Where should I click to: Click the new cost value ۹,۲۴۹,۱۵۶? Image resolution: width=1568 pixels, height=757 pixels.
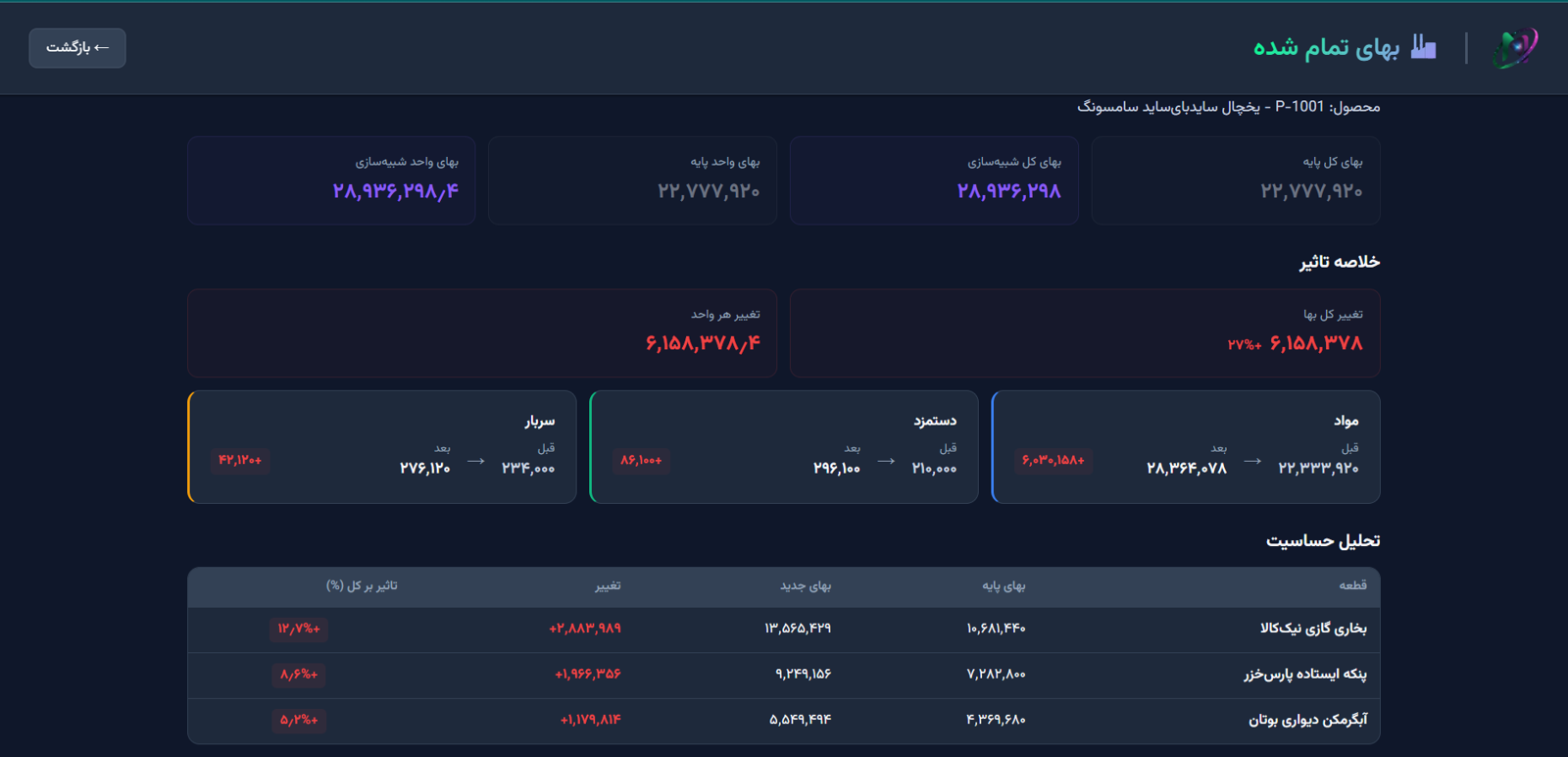pyautogui.click(x=804, y=675)
